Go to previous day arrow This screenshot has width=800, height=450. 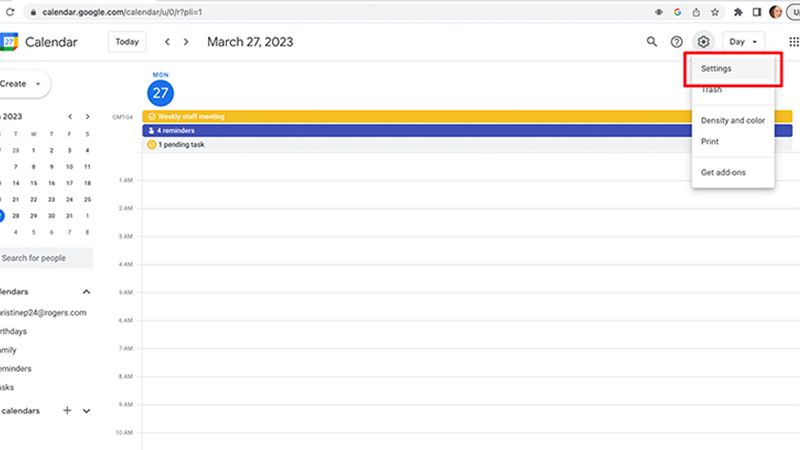click(x=167, y=42)
